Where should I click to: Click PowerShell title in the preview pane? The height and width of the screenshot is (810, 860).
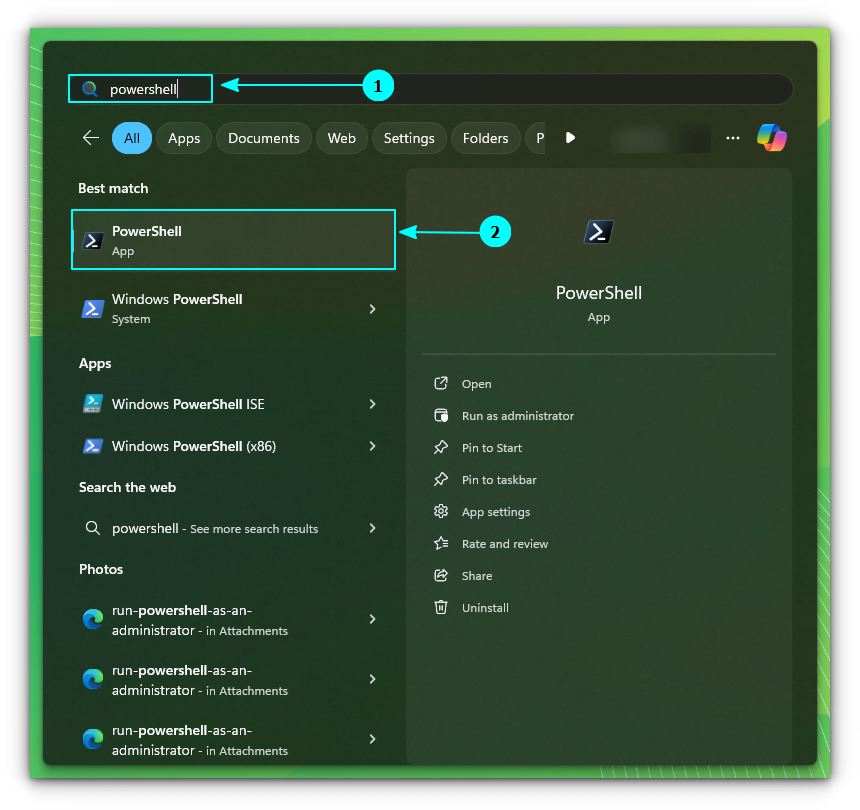[598, 293]
